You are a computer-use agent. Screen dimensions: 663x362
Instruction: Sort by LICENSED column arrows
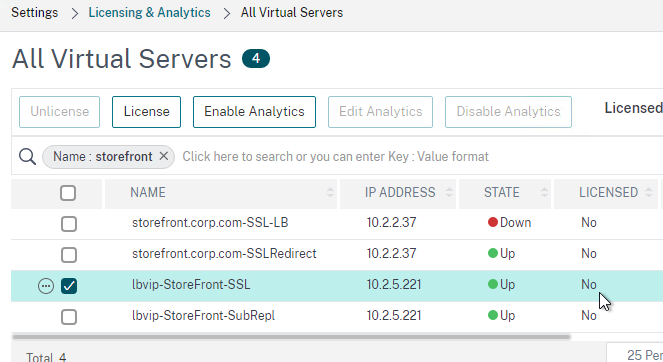coord(649,193)
